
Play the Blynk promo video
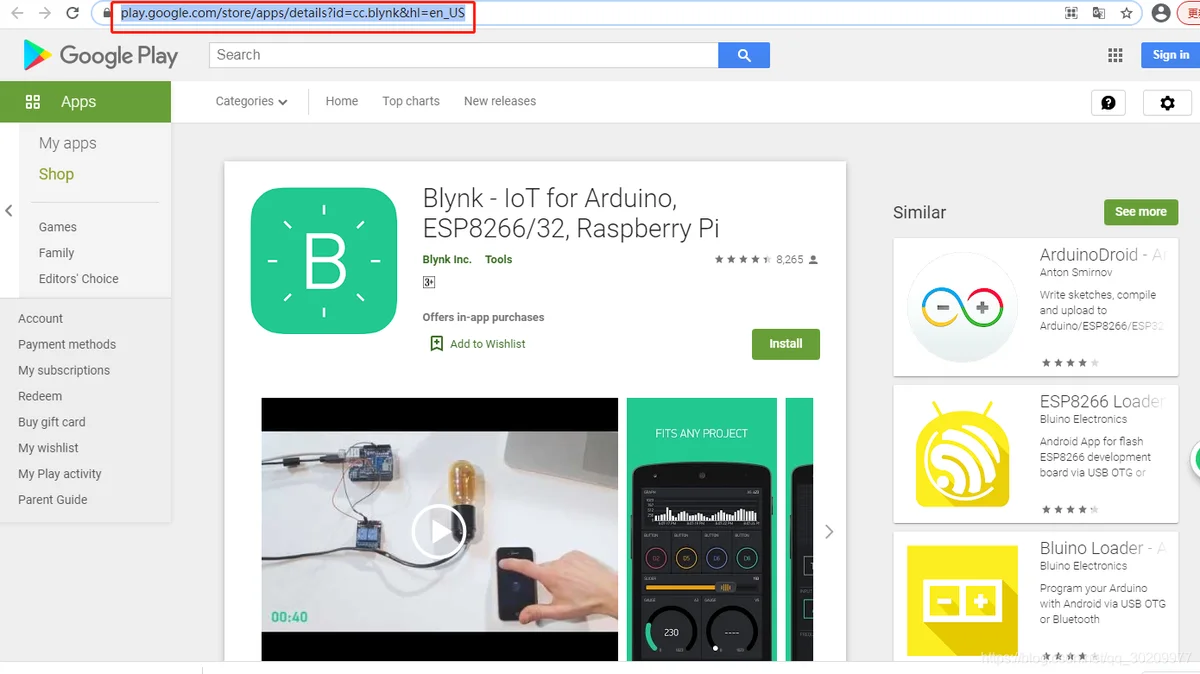[439, 531]
